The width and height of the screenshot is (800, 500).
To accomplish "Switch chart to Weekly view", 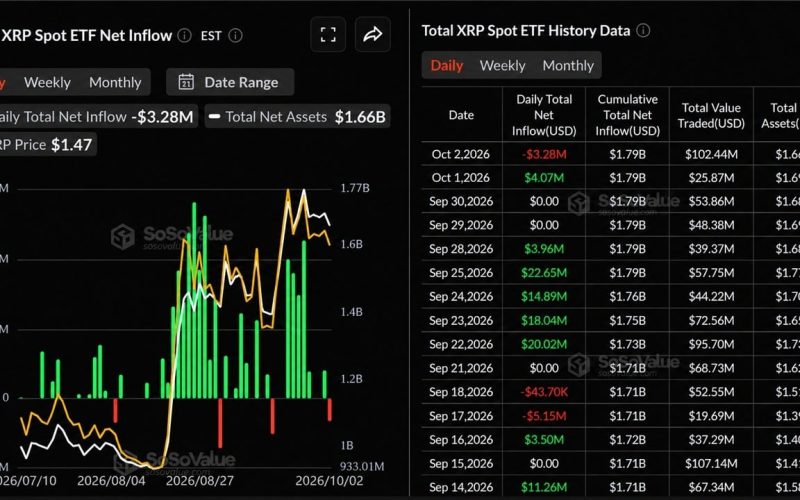I will coord(47,82).
